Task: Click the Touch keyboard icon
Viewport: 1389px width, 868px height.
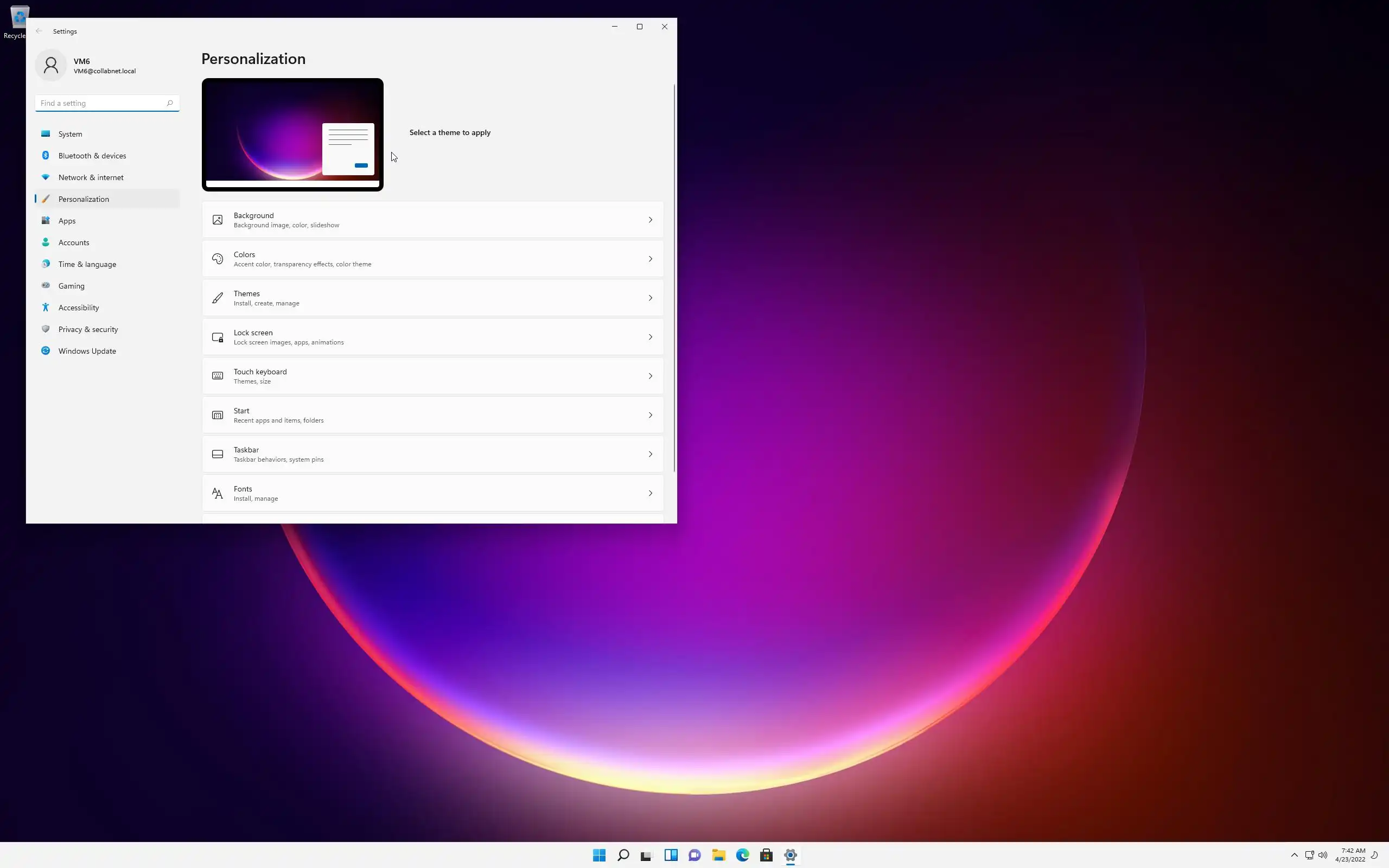Action: [x=218, y=376]
